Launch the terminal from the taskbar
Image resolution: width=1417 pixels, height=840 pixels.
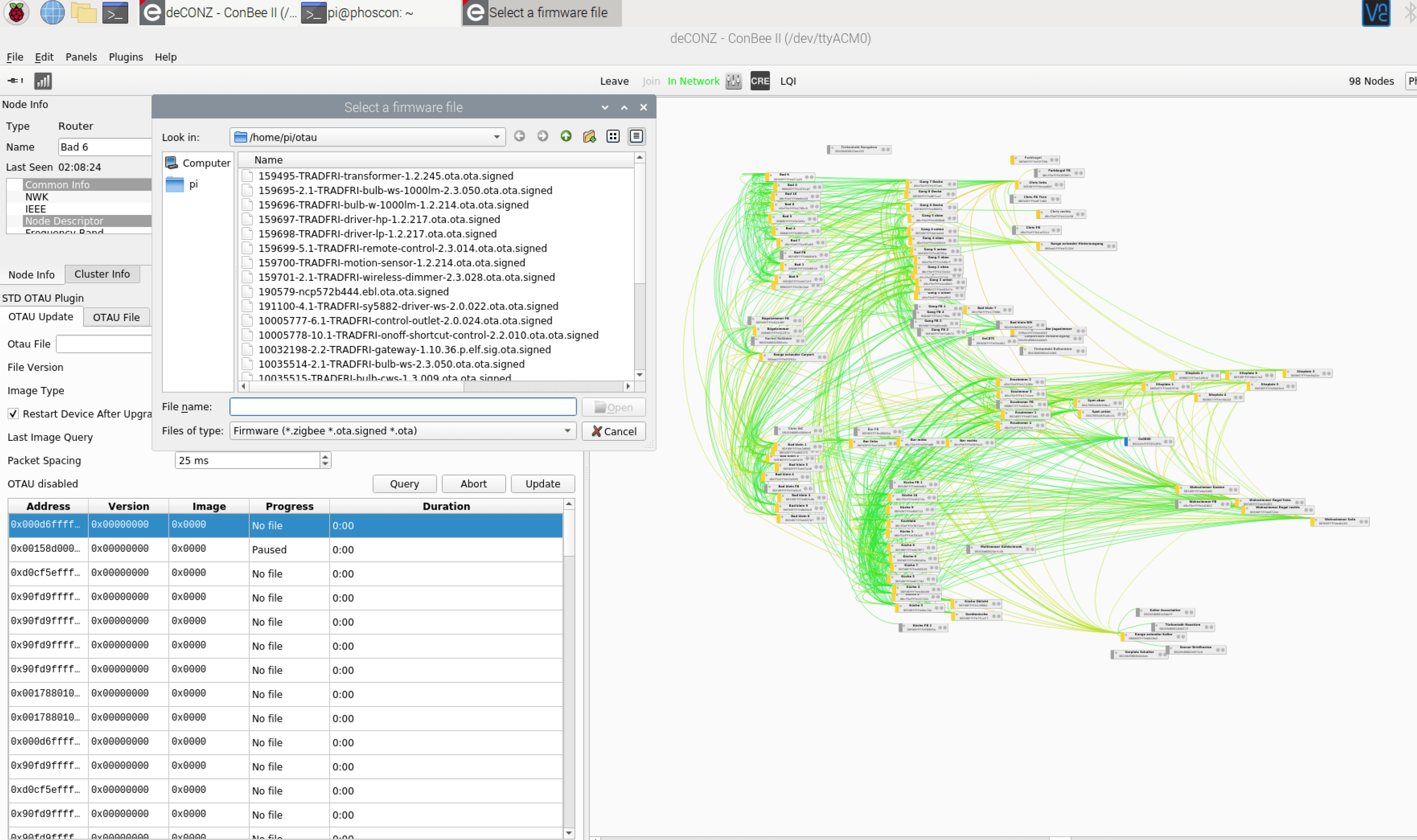tap(116, 13)
